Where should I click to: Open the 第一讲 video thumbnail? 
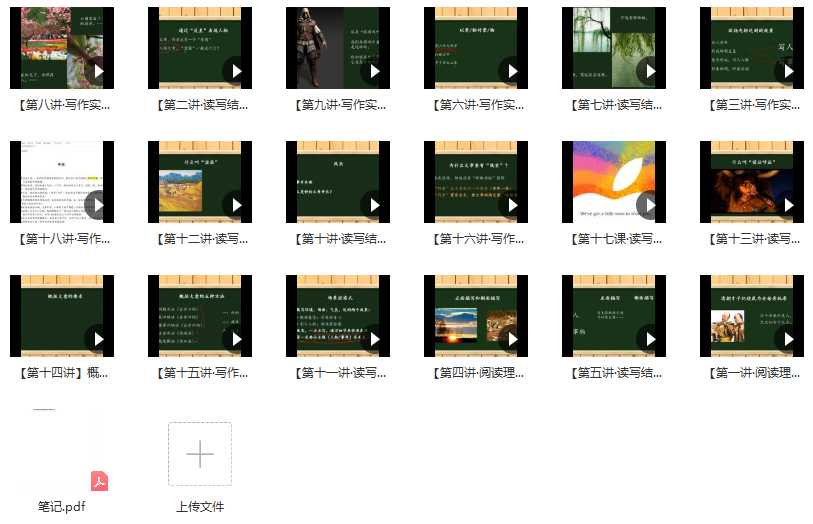click(751, 315)
